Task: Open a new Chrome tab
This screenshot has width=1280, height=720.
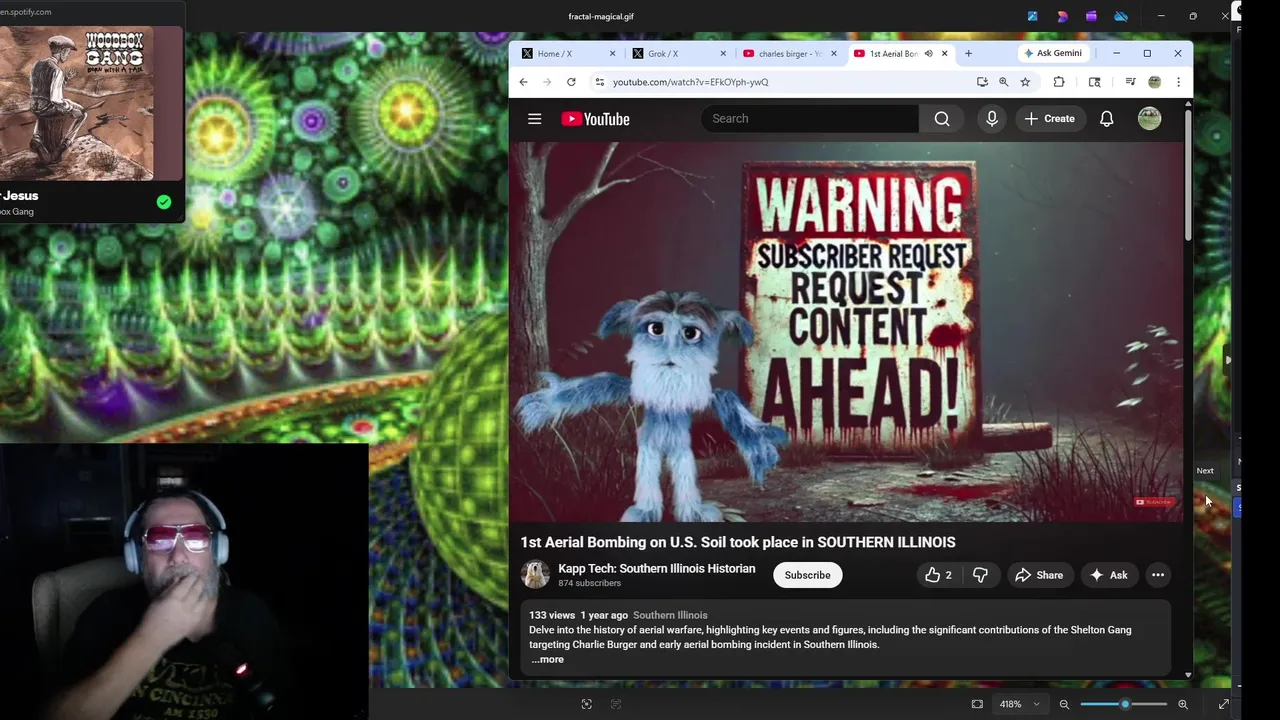Action: tap(968, 53)
